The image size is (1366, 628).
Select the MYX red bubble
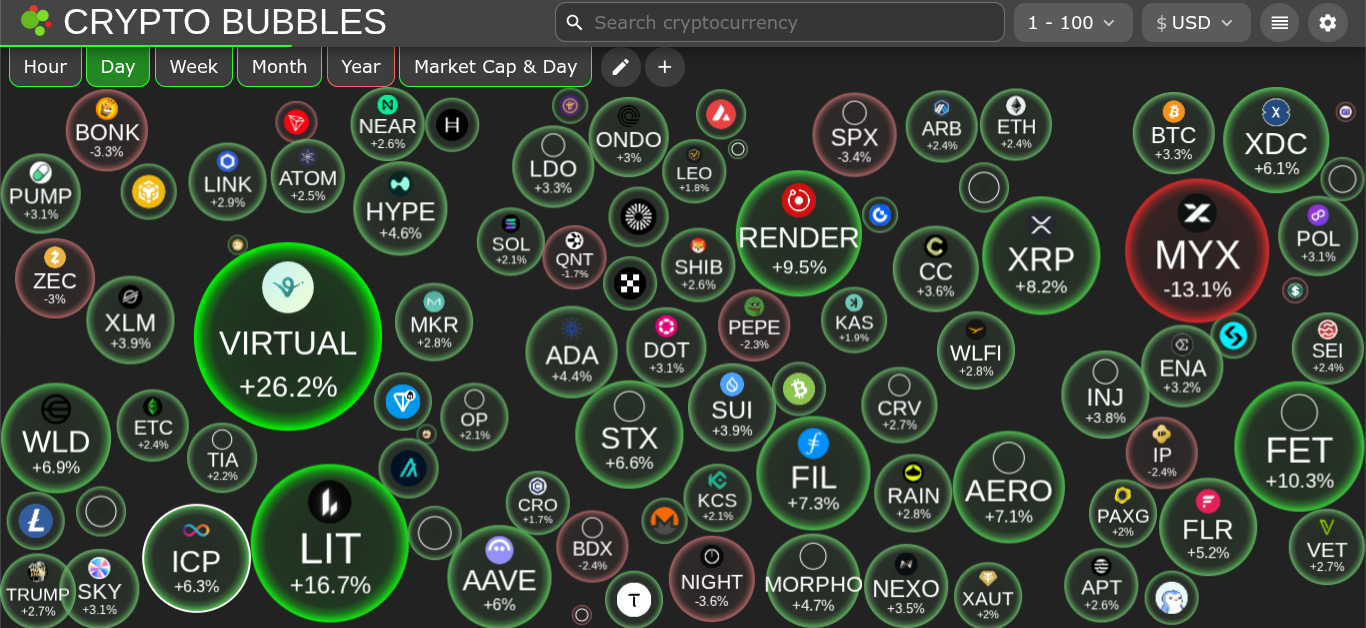point(1197,251)
